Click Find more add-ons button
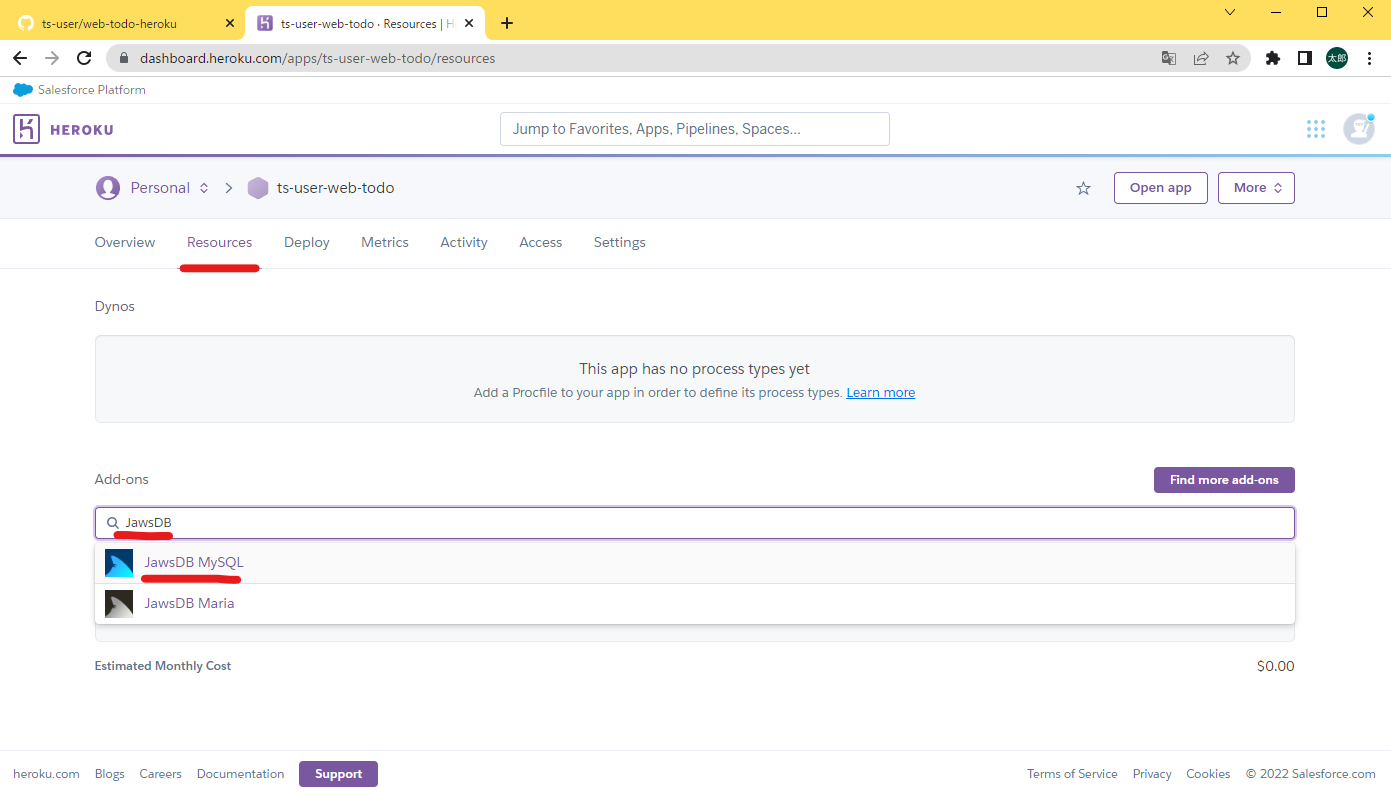The width and height of the screenshot is (1391, 796). 1224,480
